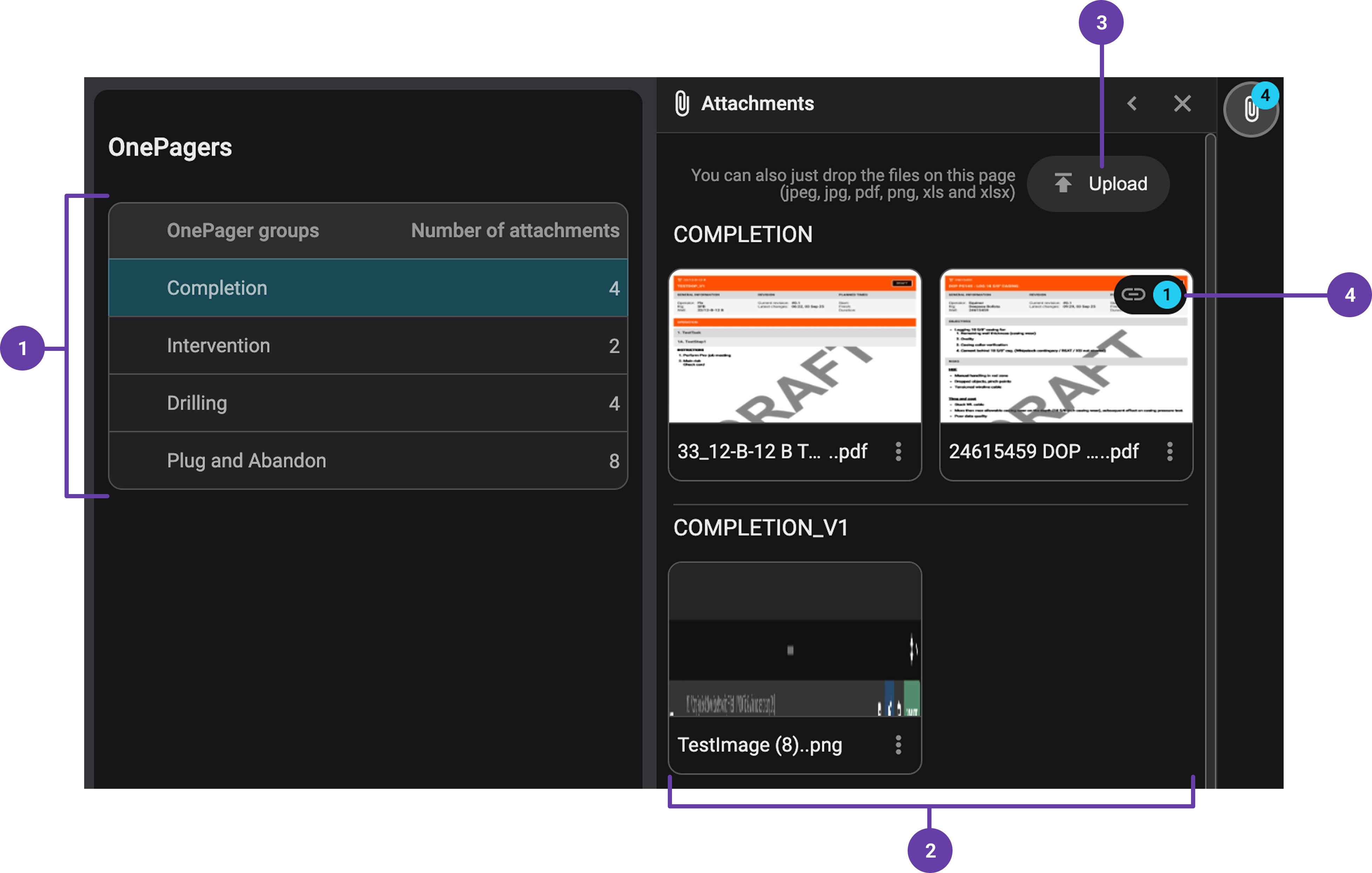Close the Attachments panel
Image resolution: width=1372 pixels, height=873 pixels.
[x=1182, y=104]
